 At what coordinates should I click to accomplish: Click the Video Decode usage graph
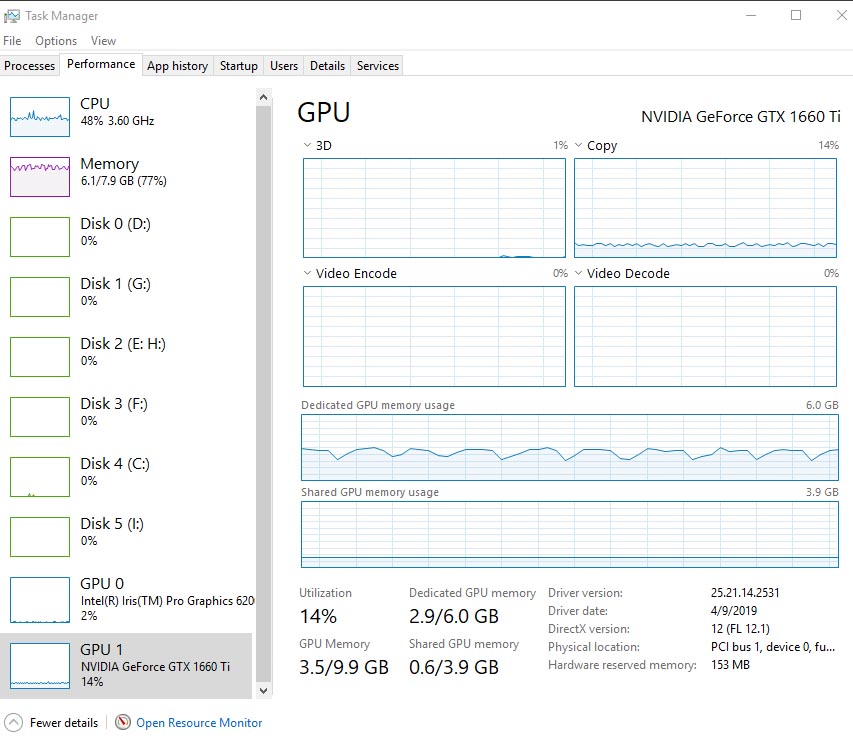[x=705, y=336]
